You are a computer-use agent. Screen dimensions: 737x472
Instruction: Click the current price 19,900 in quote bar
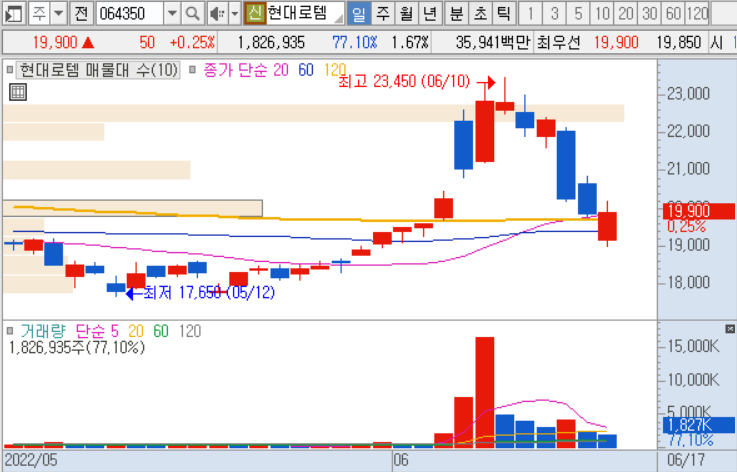[55, 43]
